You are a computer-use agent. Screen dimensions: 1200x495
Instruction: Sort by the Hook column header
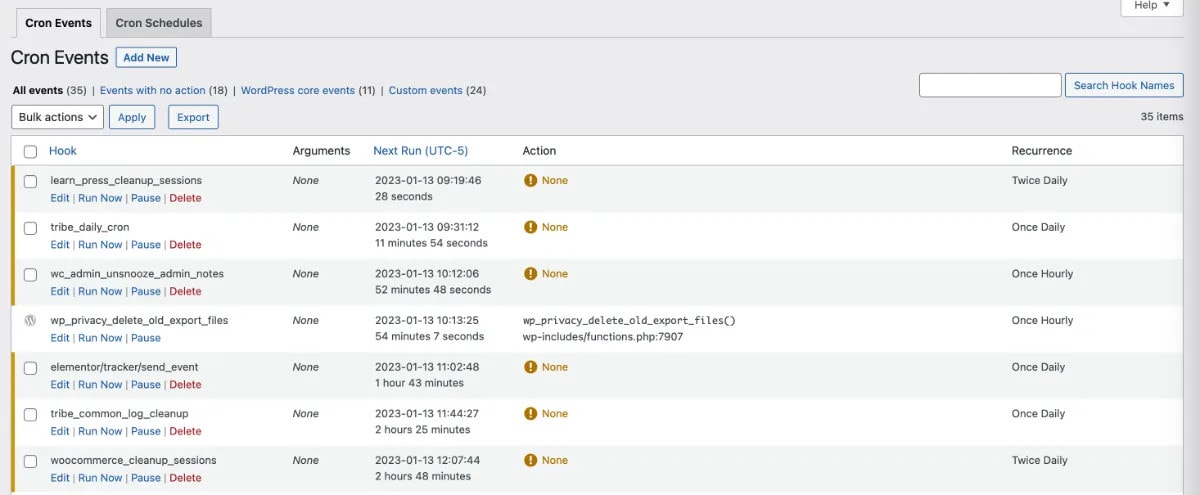(x=63, y=151)
